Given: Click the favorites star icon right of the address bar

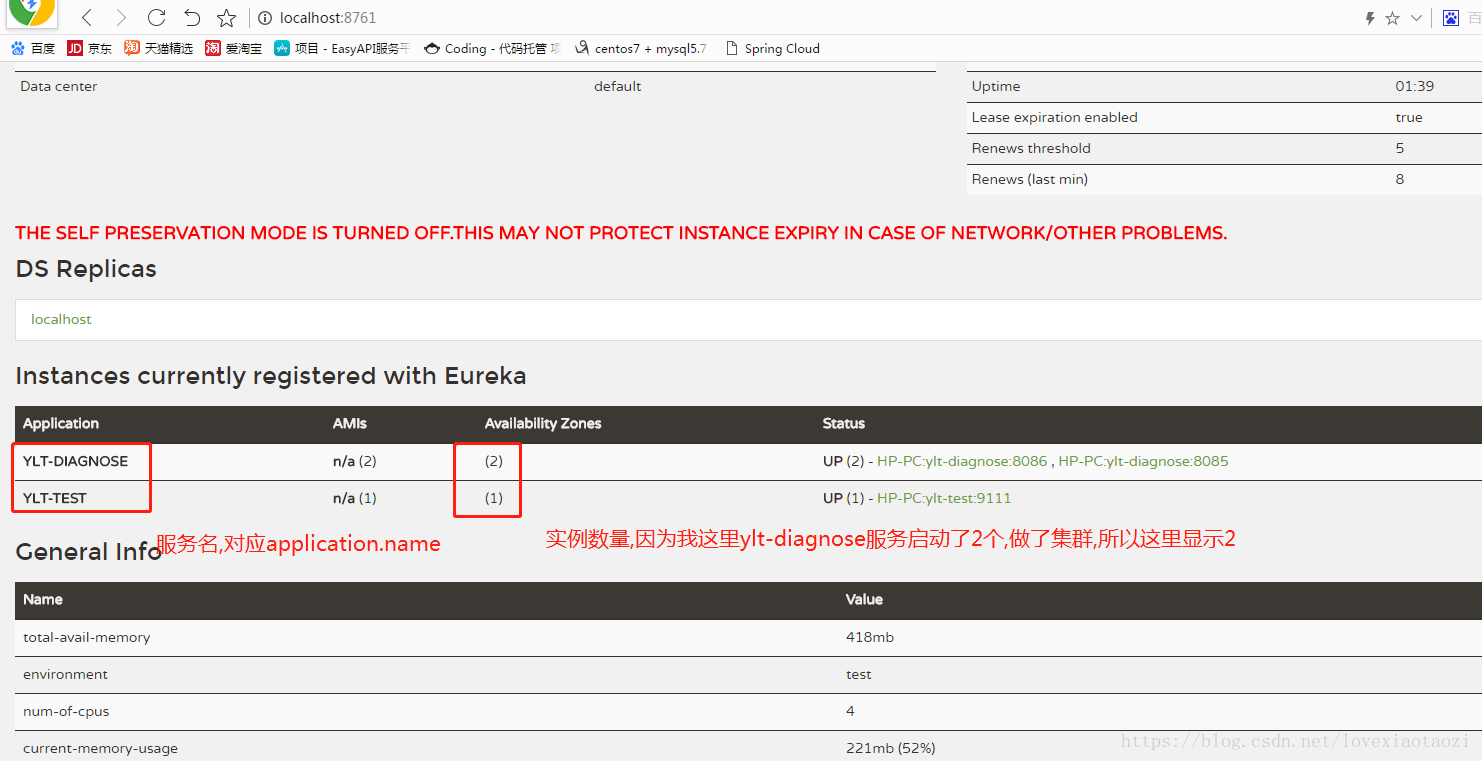Looking at the screenshot, I should coord(1392,18).
